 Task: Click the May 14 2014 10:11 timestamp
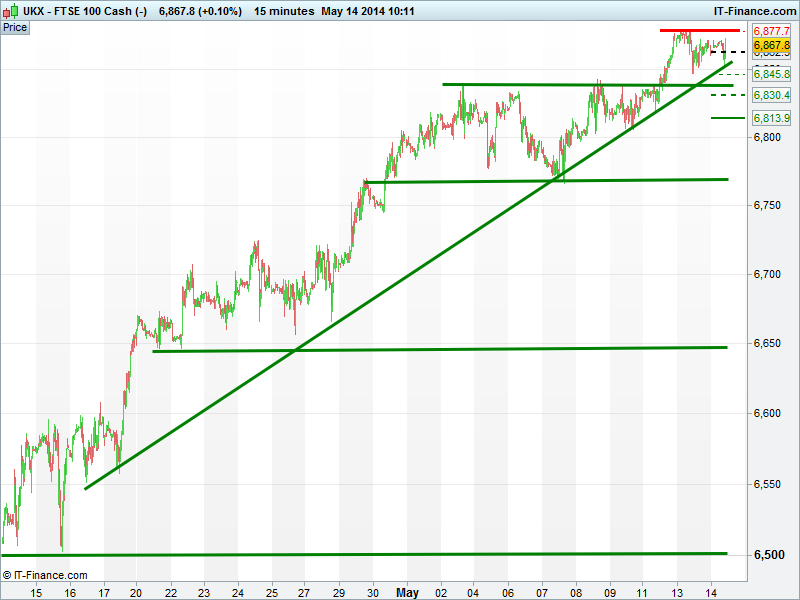(367, 11)
